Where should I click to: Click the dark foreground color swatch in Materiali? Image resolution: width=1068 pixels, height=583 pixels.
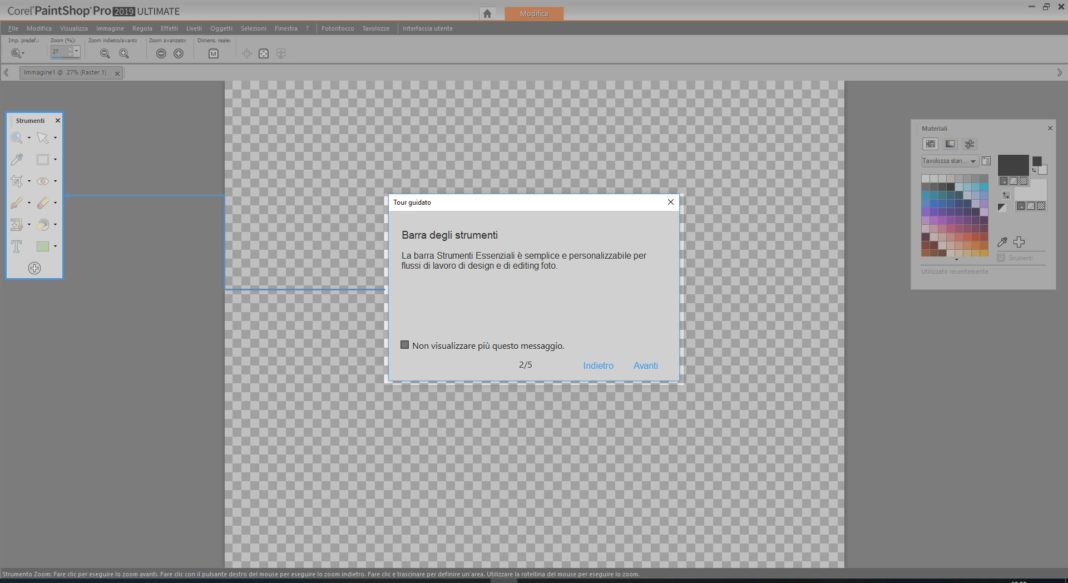[x=1012, y=164]
